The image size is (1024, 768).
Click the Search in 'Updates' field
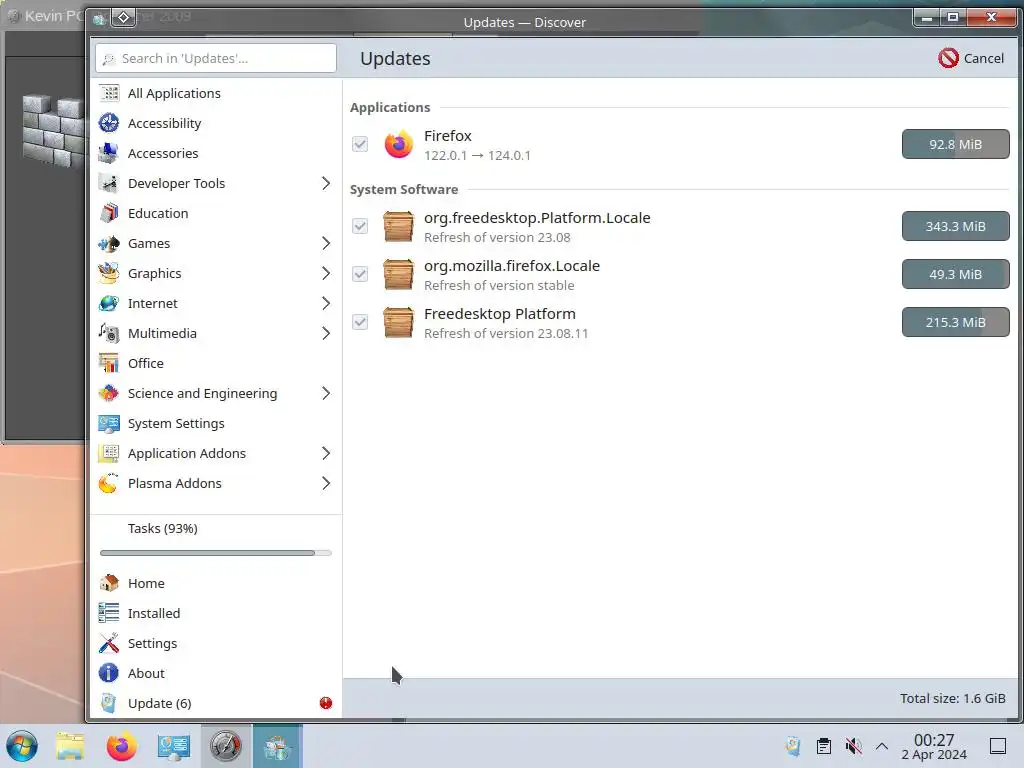216,58
